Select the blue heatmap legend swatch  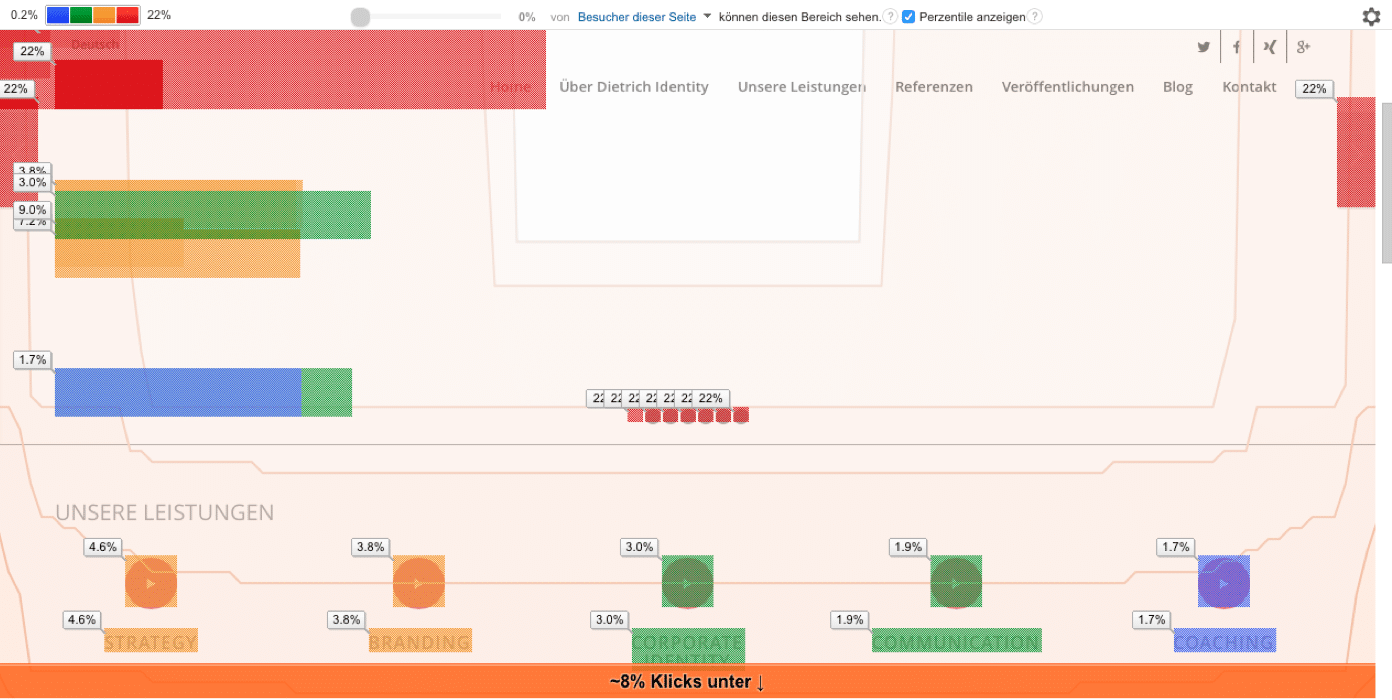pyautogui.click(x=58, y=15)
